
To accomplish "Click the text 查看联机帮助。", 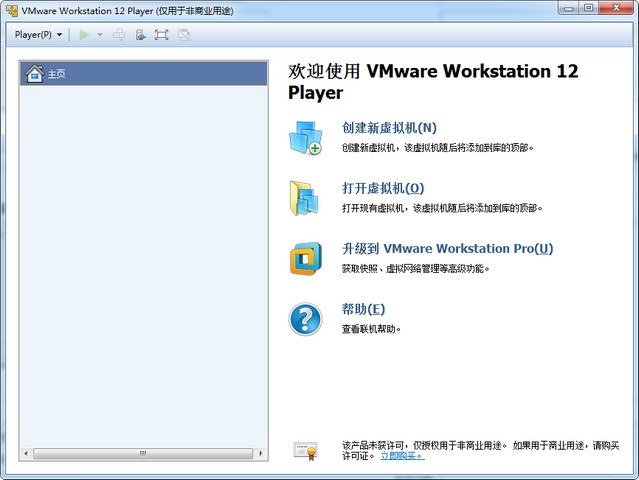I will (371, 329).
